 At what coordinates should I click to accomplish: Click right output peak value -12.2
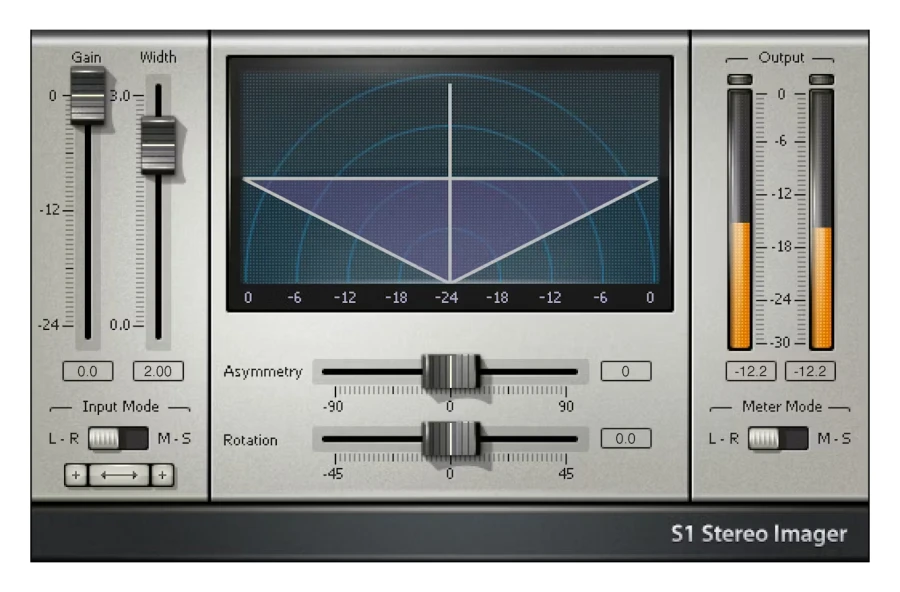(810, 372)
